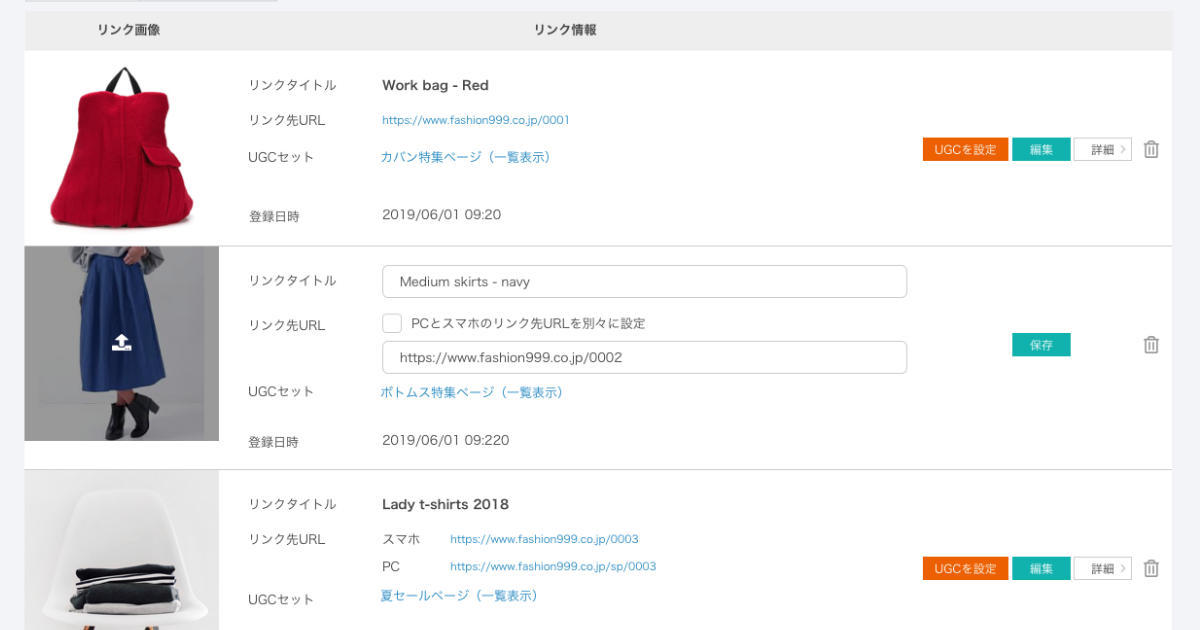
Task: Save Medium skirts changes with 保存 button
Action: pos(1041,344)
